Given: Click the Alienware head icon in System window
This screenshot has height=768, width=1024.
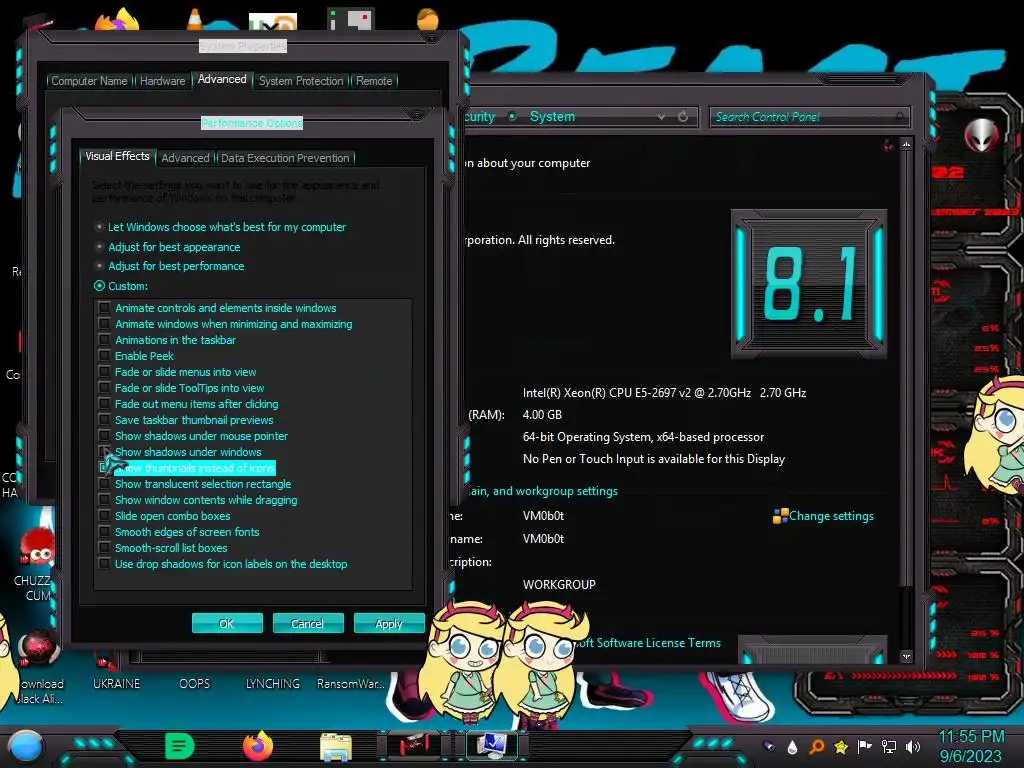Looking at the screenshot, I should point(981,135).
